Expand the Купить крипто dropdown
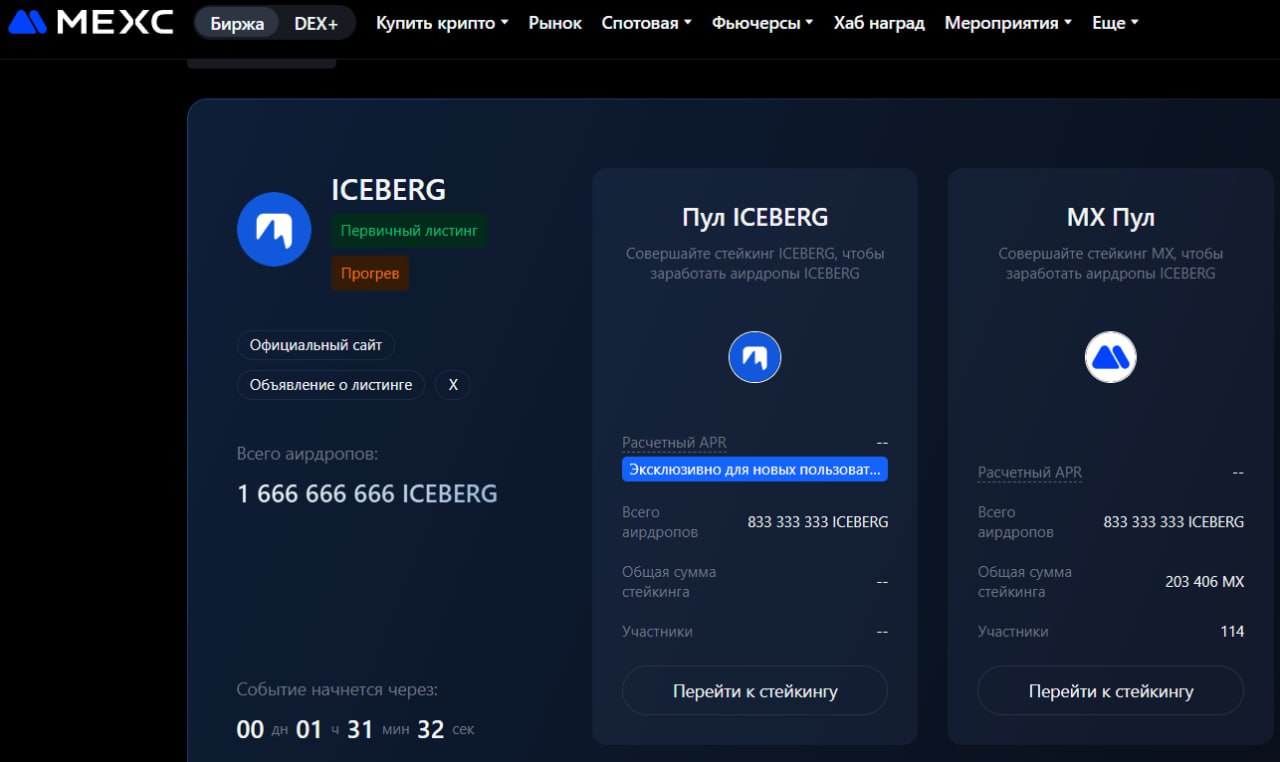The width and height of the screenshot is (1280, 762). click(442, 22)
